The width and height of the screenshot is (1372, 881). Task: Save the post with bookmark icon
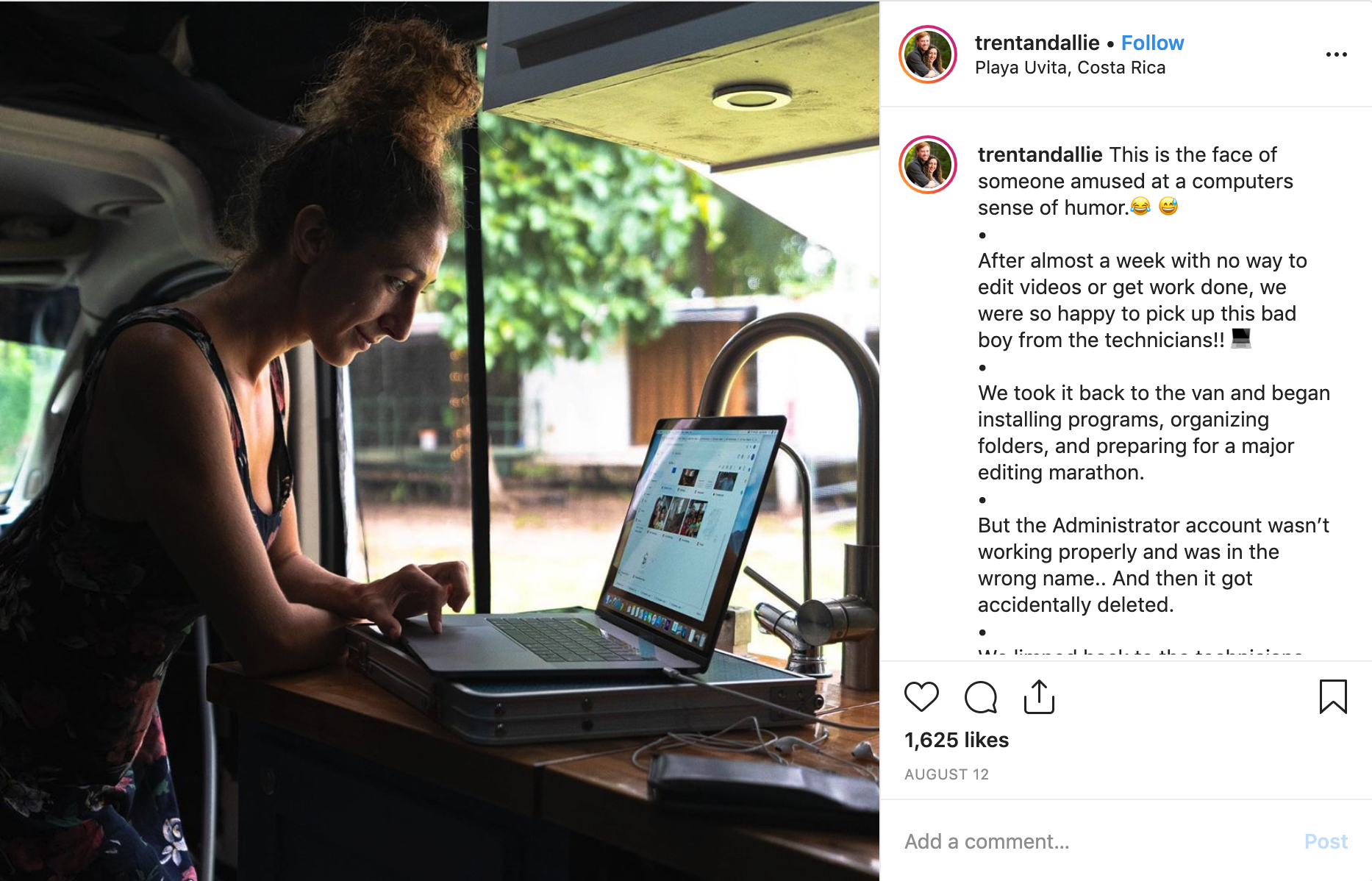point(1333,696)
